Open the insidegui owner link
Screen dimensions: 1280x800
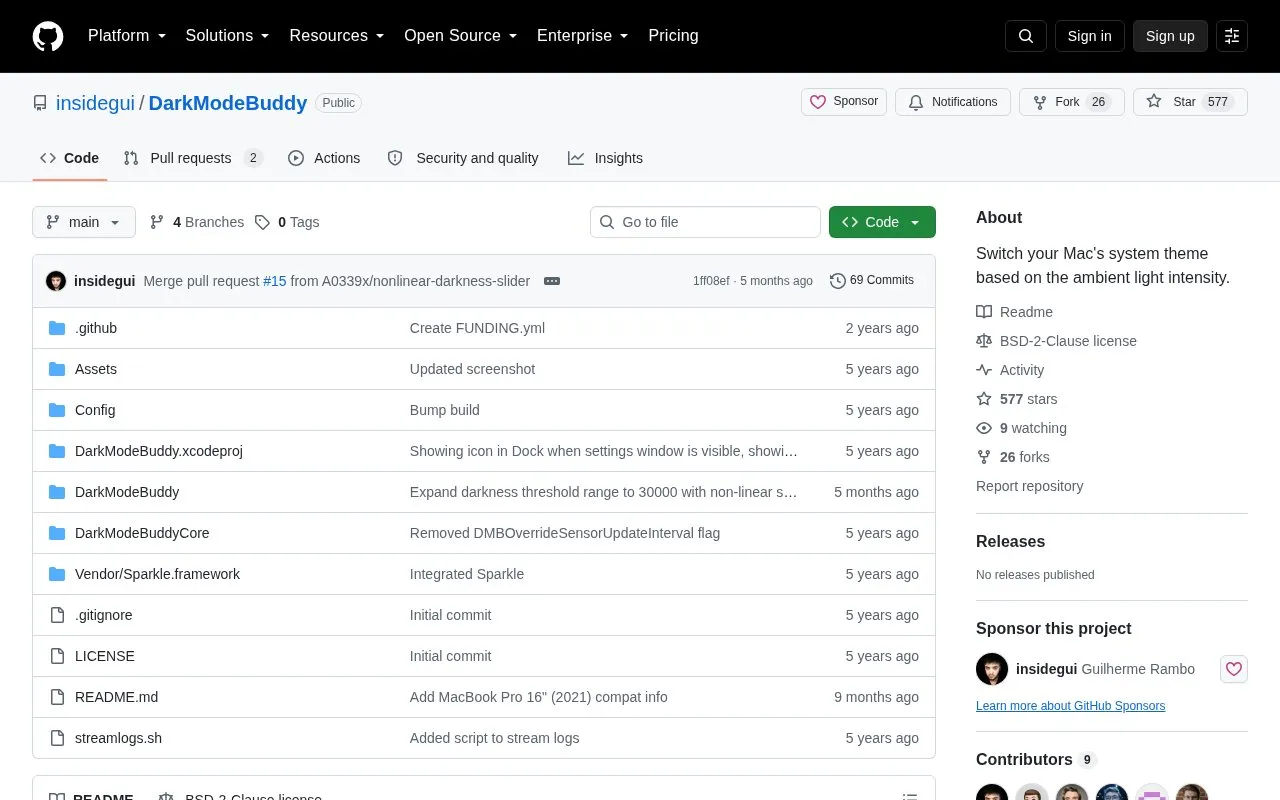[x=95, y=103]
